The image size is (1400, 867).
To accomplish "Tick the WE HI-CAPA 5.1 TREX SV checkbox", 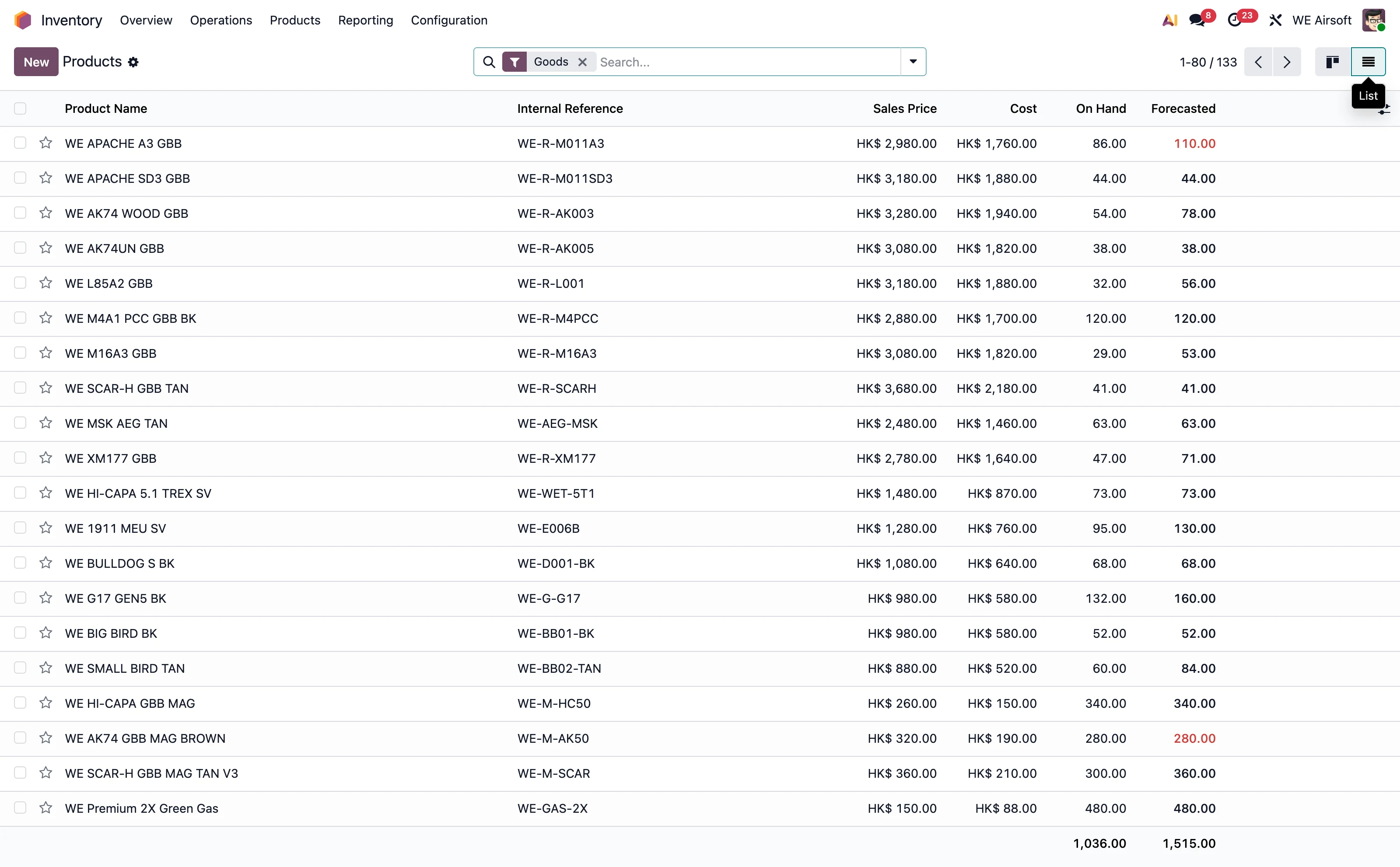I will point(20,493).
